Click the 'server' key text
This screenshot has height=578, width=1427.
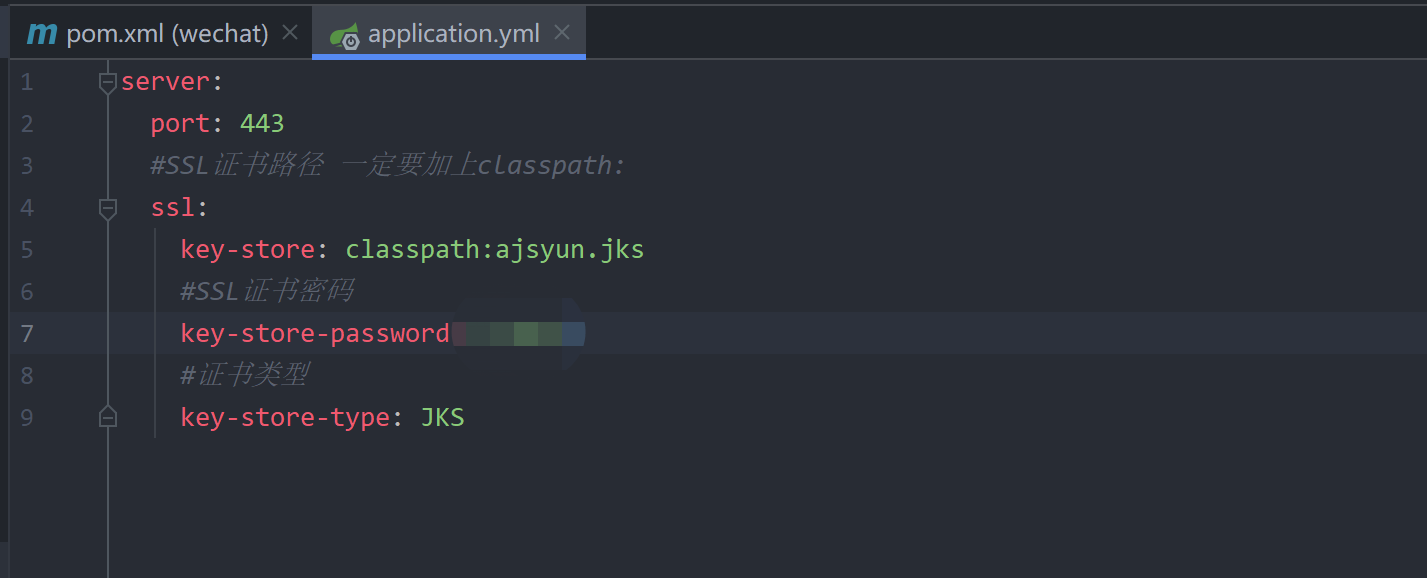point(165,82)
